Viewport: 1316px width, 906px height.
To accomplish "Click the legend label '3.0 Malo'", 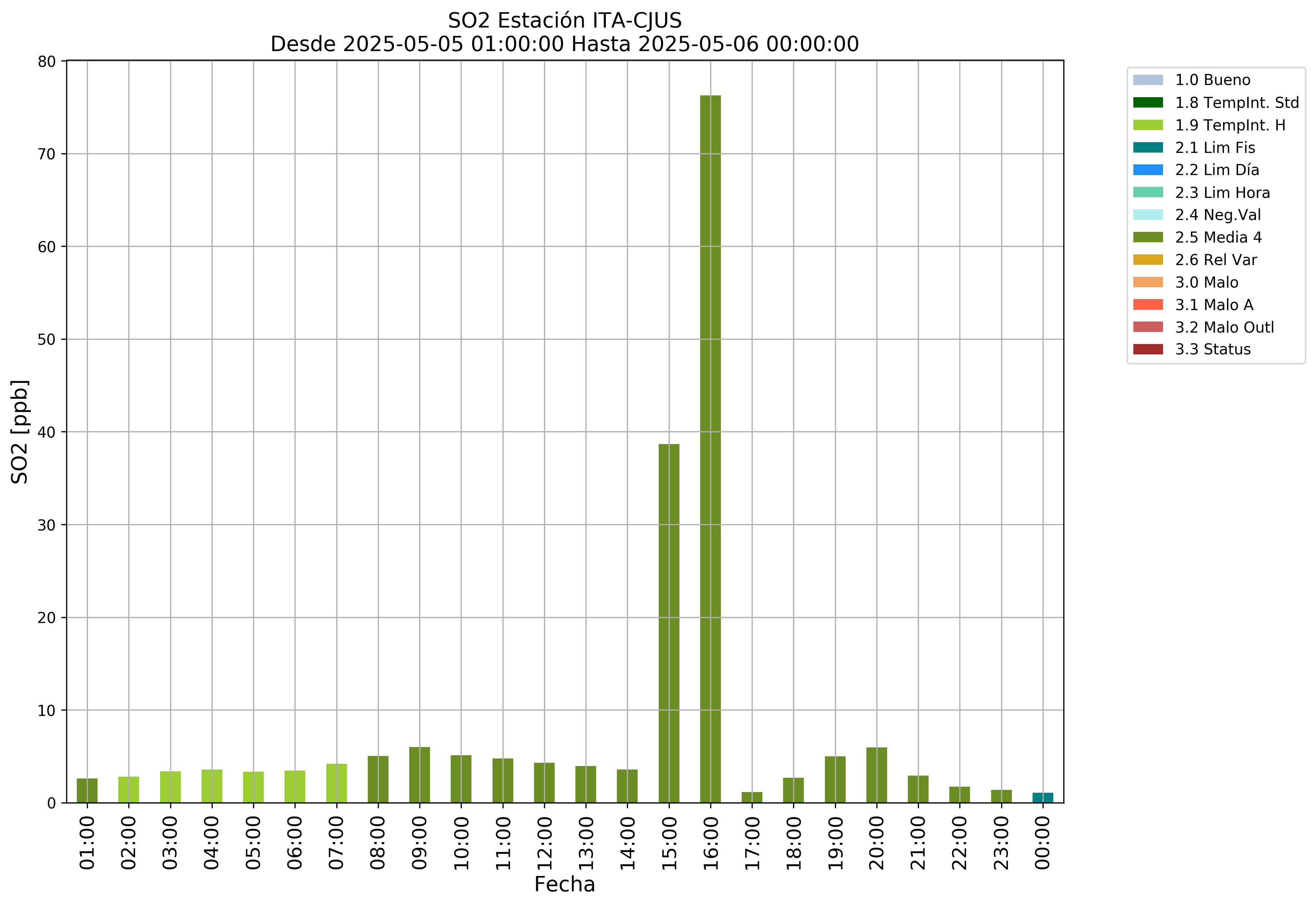I will 1206,282.
